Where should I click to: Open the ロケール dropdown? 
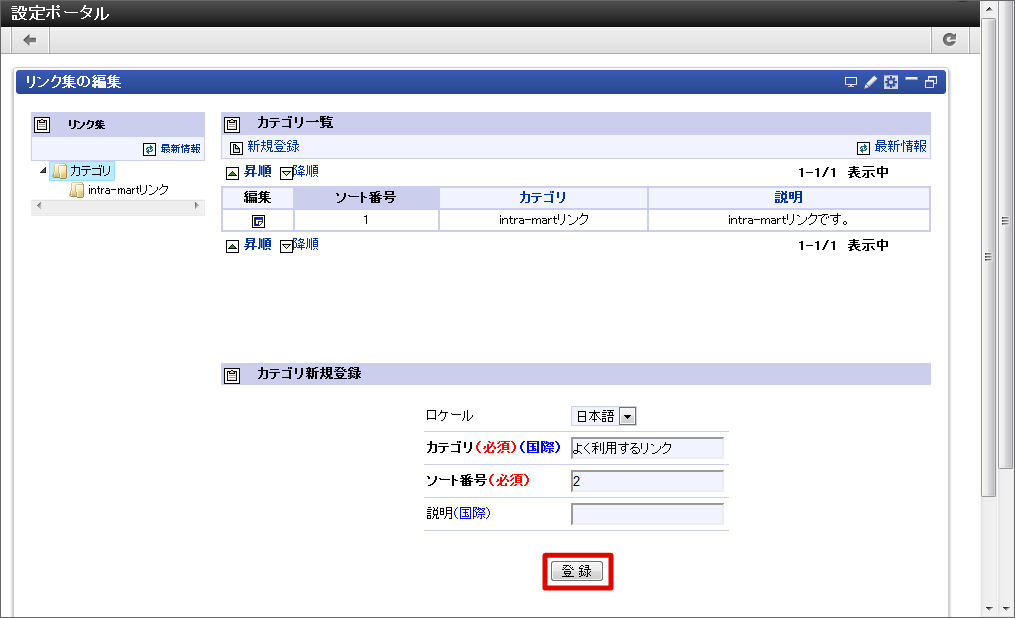(603, 416)
